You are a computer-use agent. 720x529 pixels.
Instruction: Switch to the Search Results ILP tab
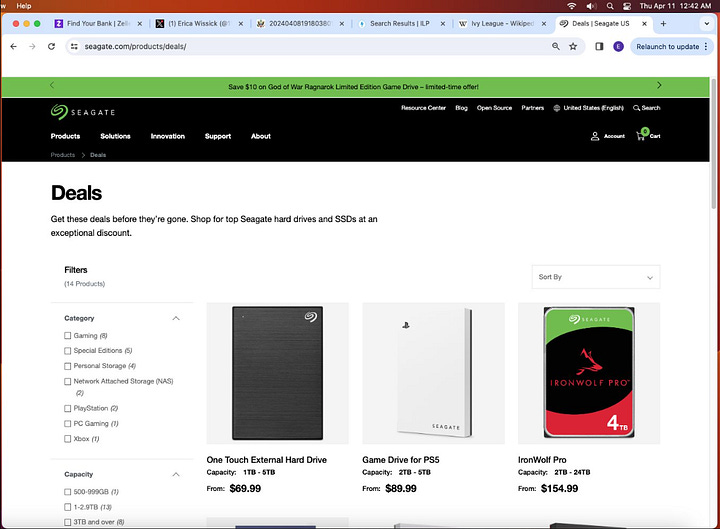click(399, 23)
